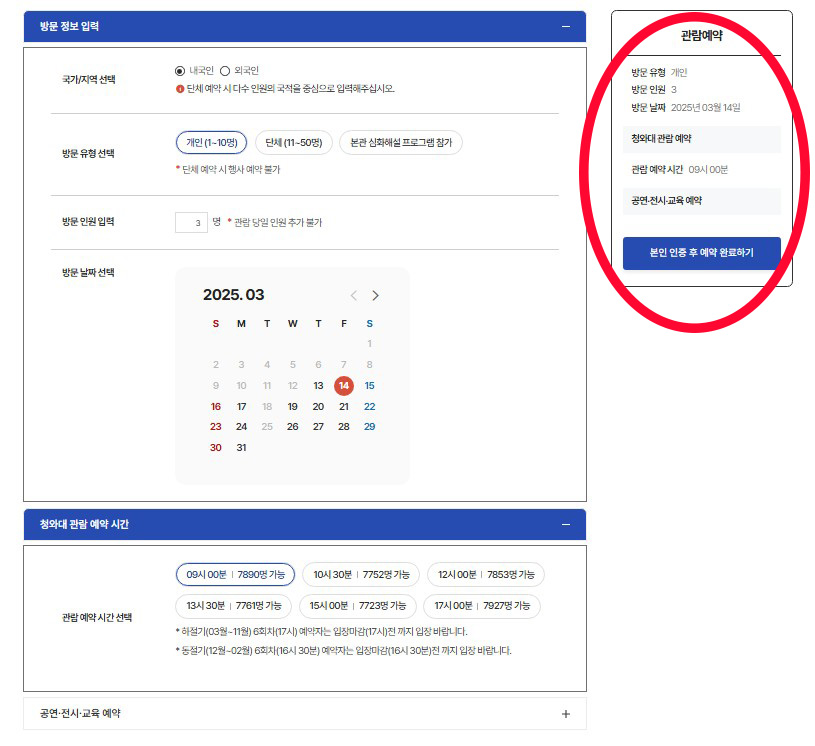Select March 26 on the calendar
Viewport: 815px width, 746px height.
(x=293, y=427)
